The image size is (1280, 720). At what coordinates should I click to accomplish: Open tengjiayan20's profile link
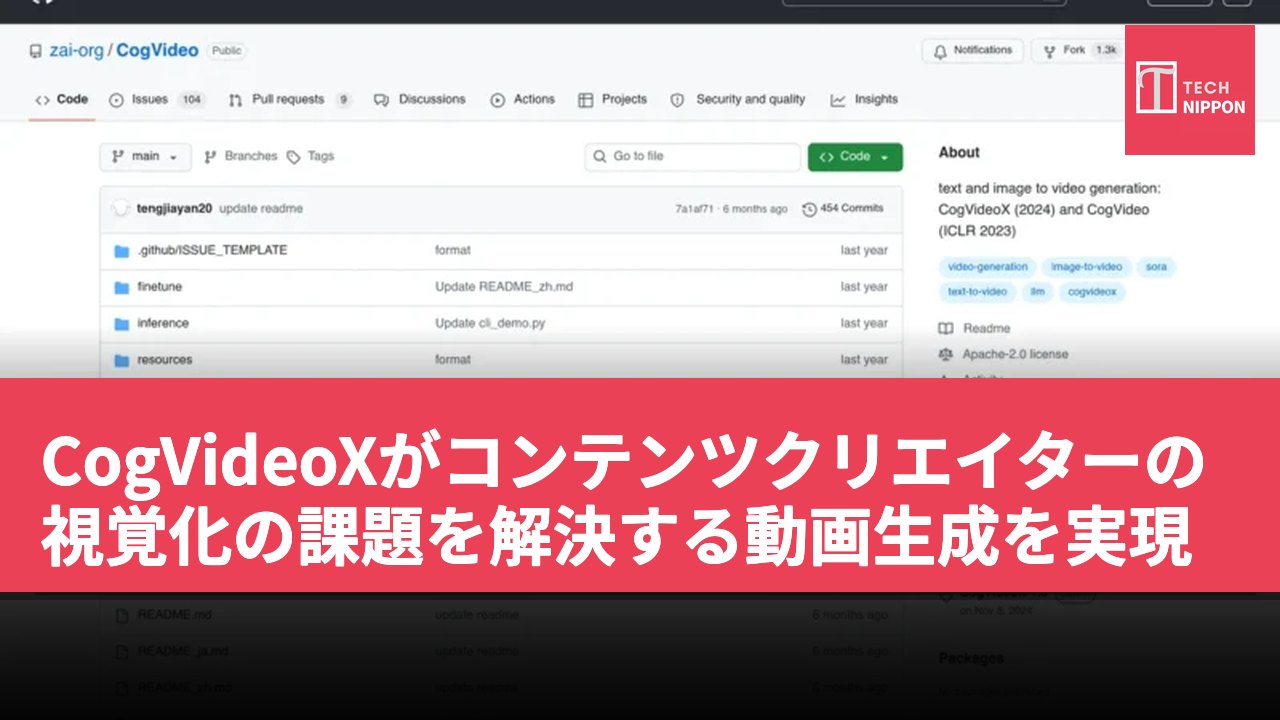(175, 209)
